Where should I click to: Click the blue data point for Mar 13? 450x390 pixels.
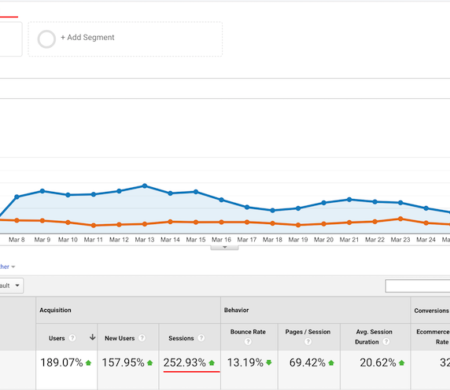point(145,186)
